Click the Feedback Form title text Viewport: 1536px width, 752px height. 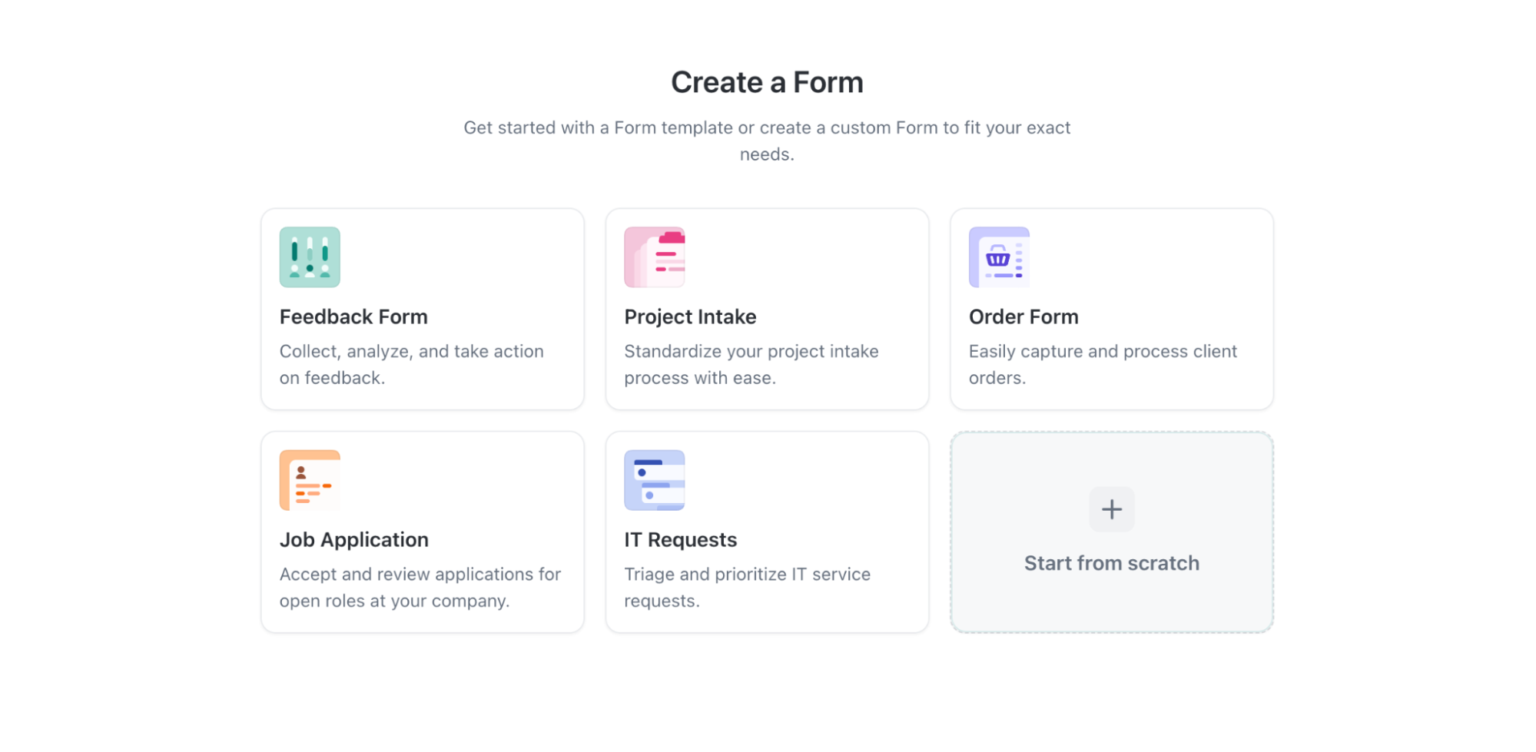(x=353, y=316)
